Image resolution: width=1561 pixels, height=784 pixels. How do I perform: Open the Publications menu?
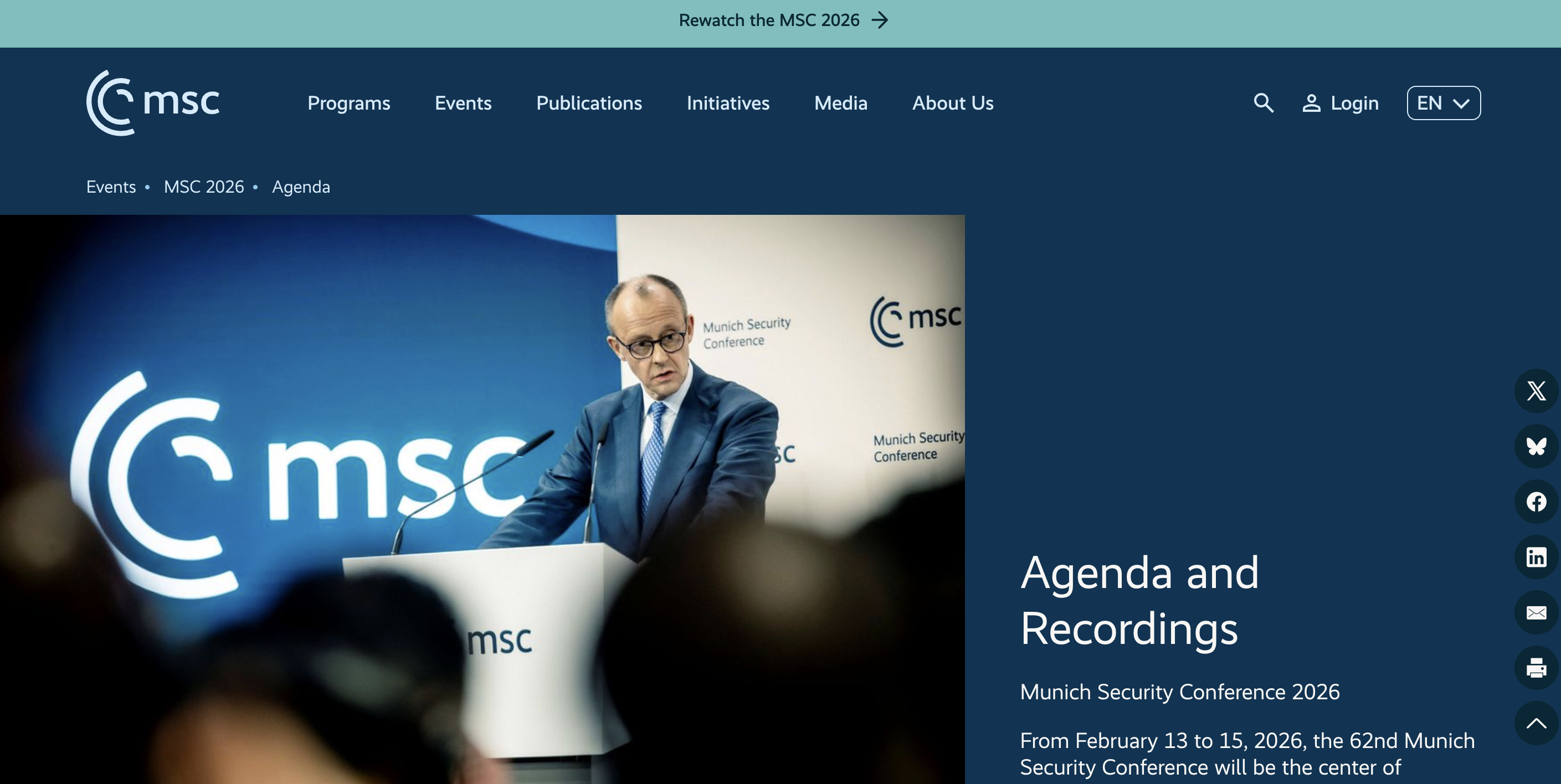[588, 103]
